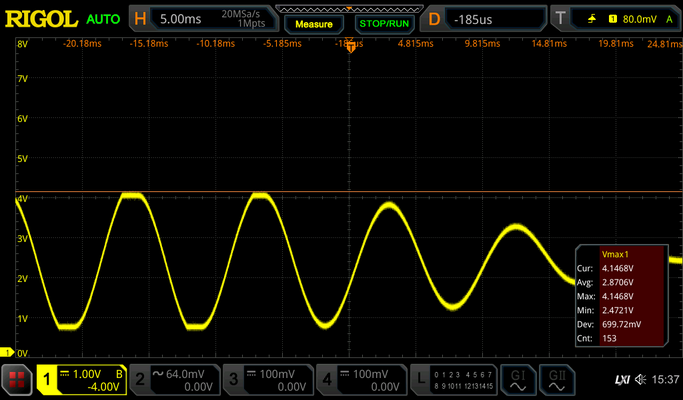683x400 pixels.
Task: Click the green A trigger mode letter
Action: point(669,19)
